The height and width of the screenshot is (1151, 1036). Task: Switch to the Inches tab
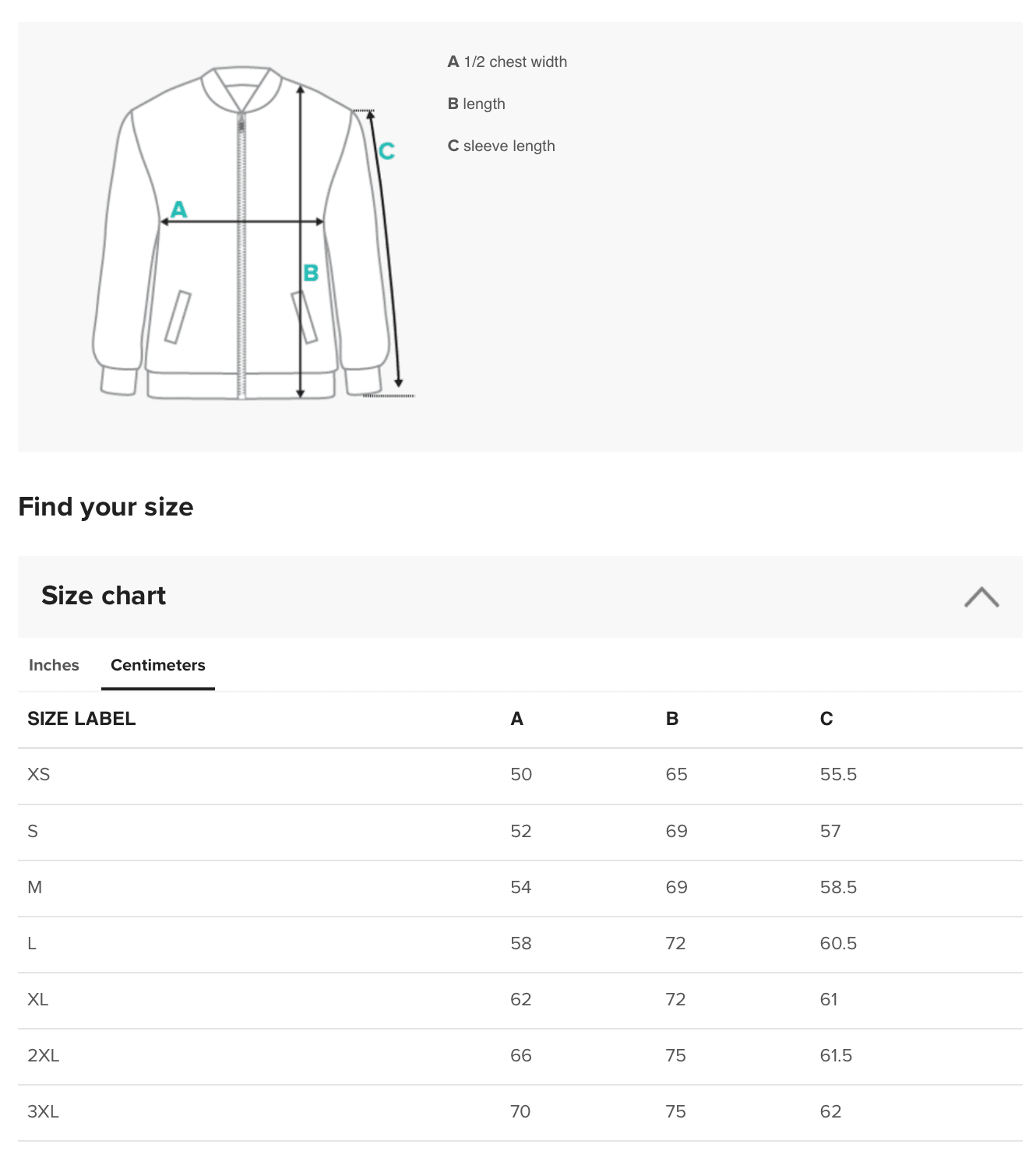[54, 665]
